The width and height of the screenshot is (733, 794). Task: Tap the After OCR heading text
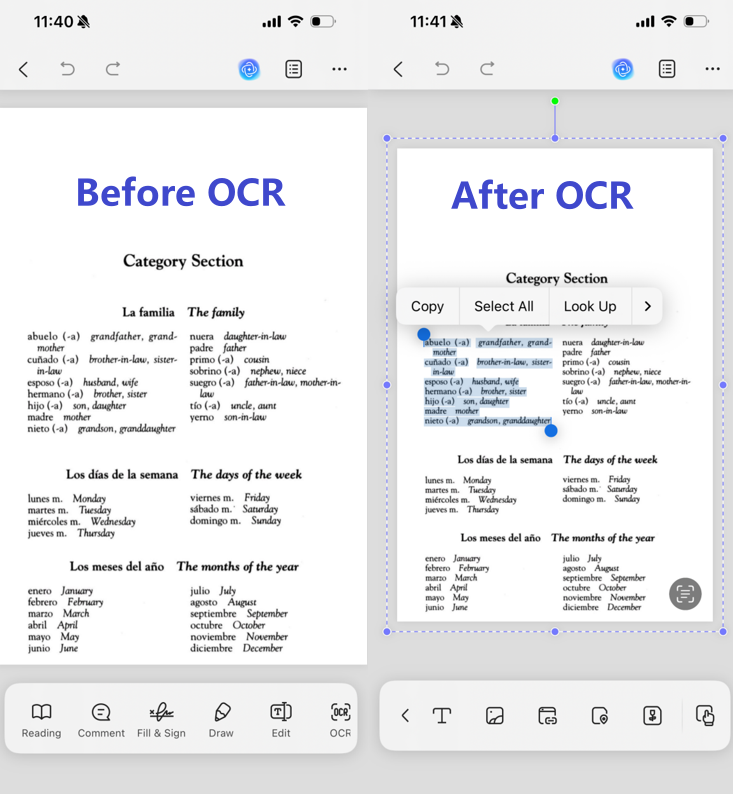[542, 195]
